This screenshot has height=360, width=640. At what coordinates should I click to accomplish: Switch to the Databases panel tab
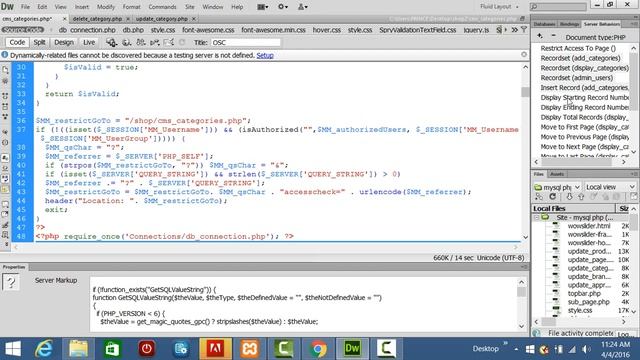(x=544, y=24)
